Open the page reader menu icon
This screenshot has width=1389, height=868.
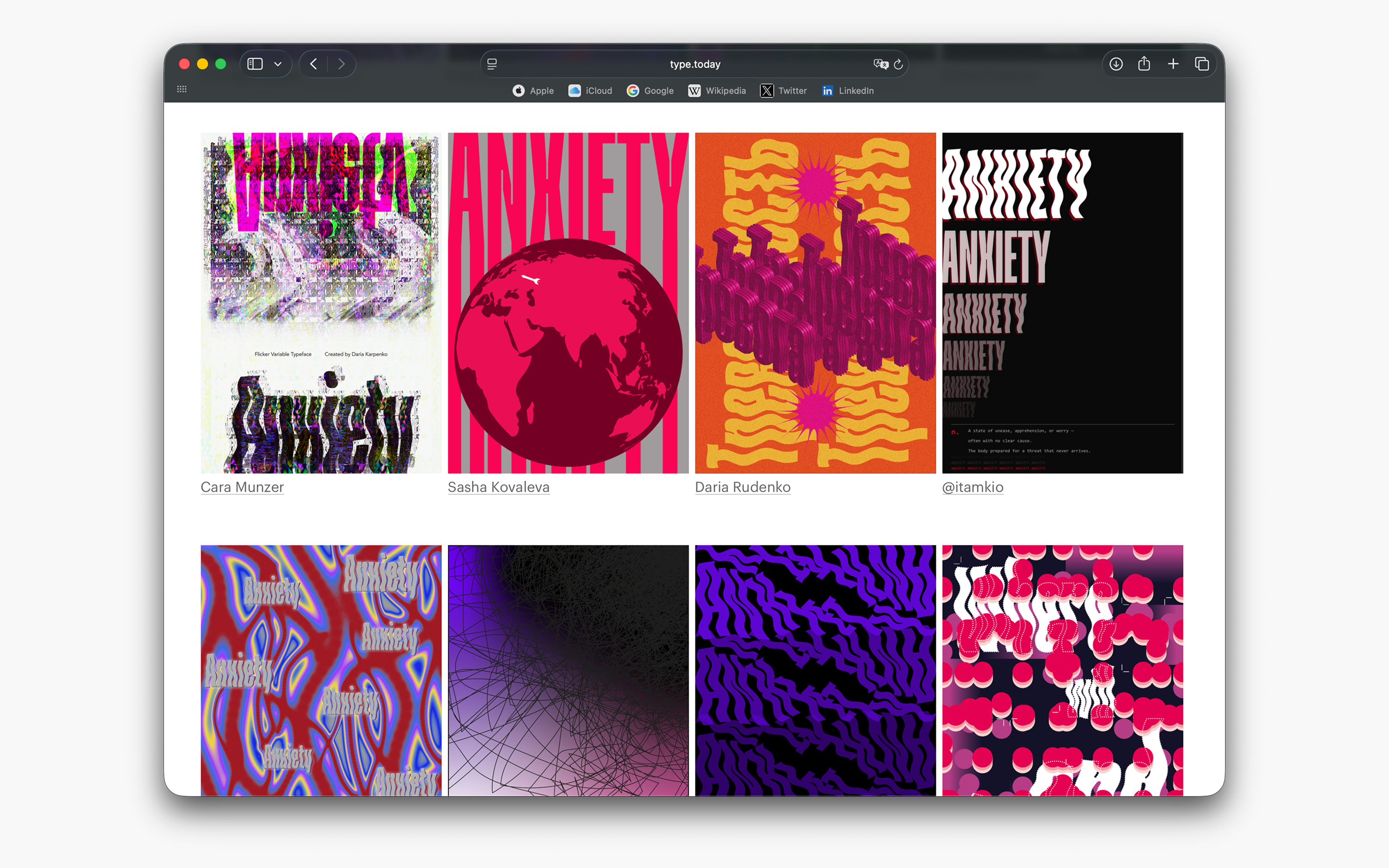click(492, 64)
